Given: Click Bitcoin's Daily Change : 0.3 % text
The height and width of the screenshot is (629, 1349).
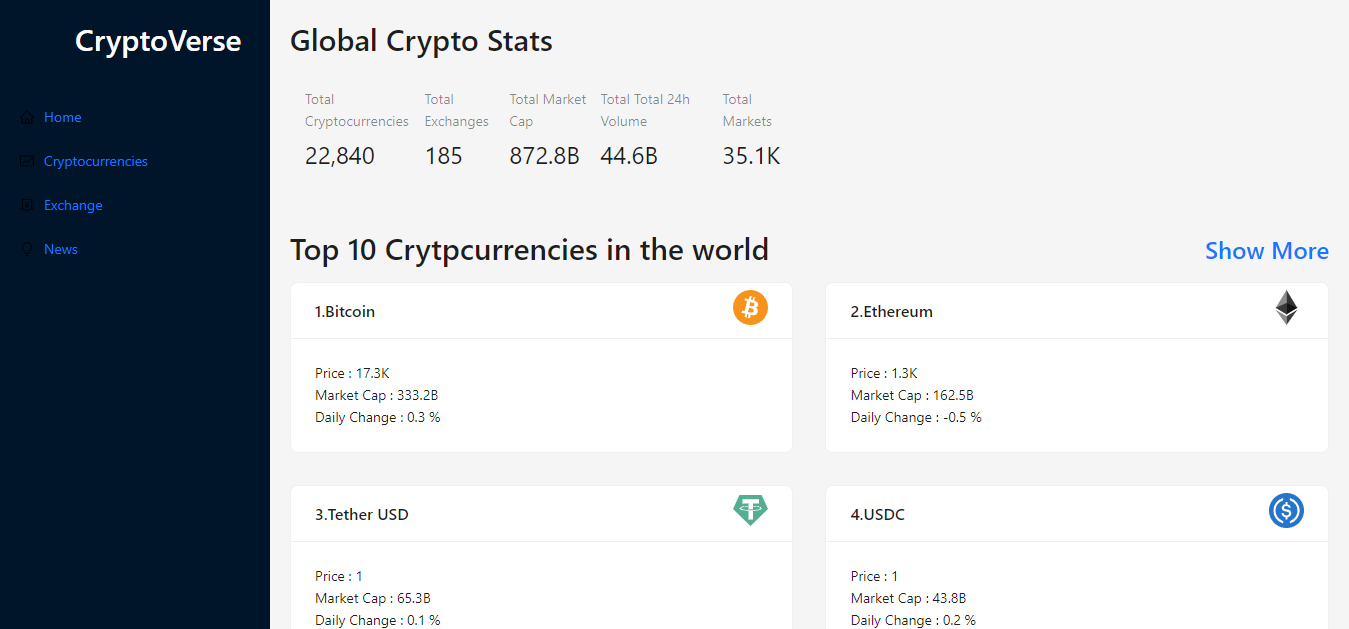Looking at the screenshot, I should (378, 418).
